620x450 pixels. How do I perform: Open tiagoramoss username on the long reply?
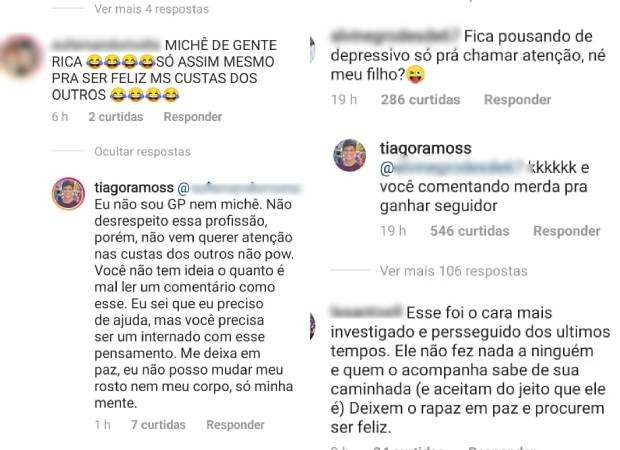[134, 187]
